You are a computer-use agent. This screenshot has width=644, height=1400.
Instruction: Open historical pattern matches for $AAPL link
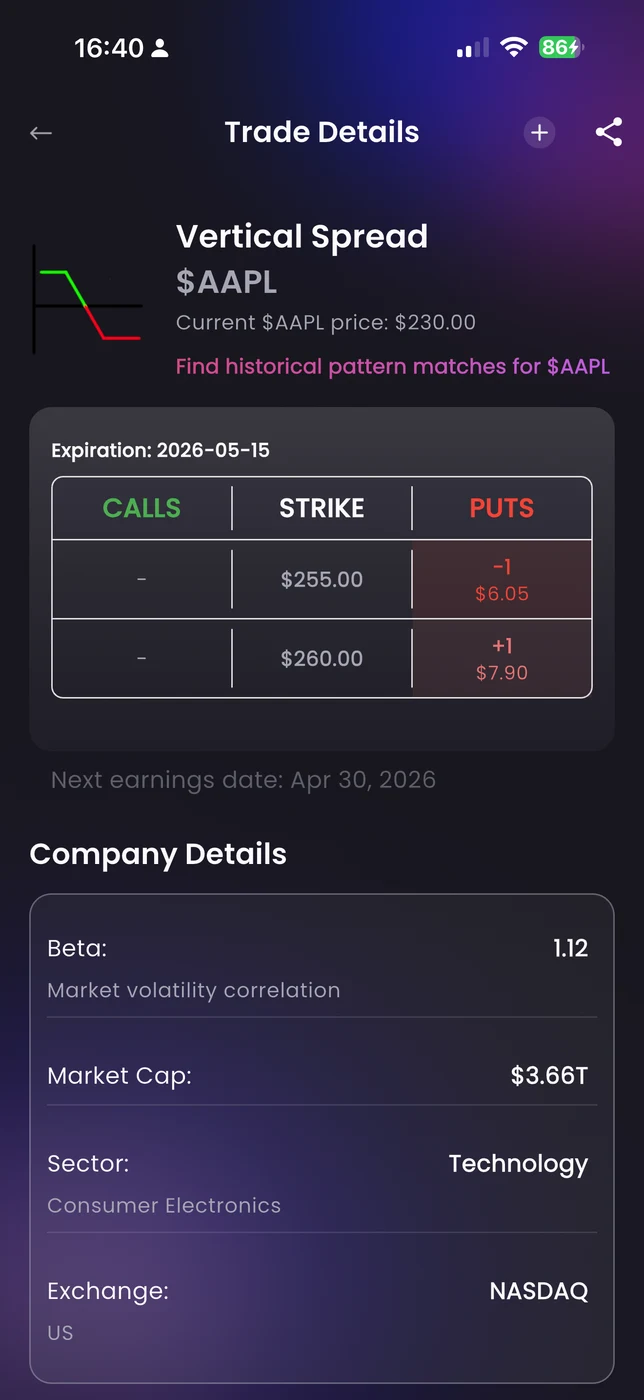pyautogui.click(x=392, y=366)
